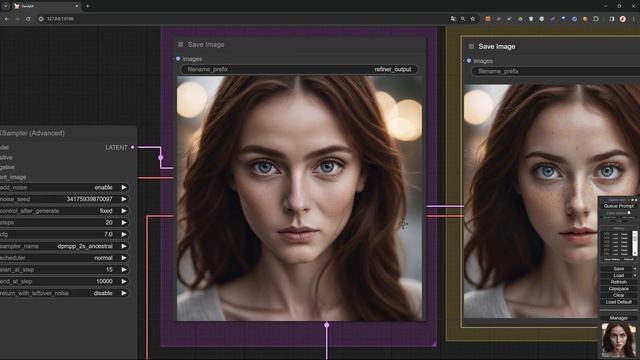Click the Clear button in ComfyUI menu

point(619,295)
